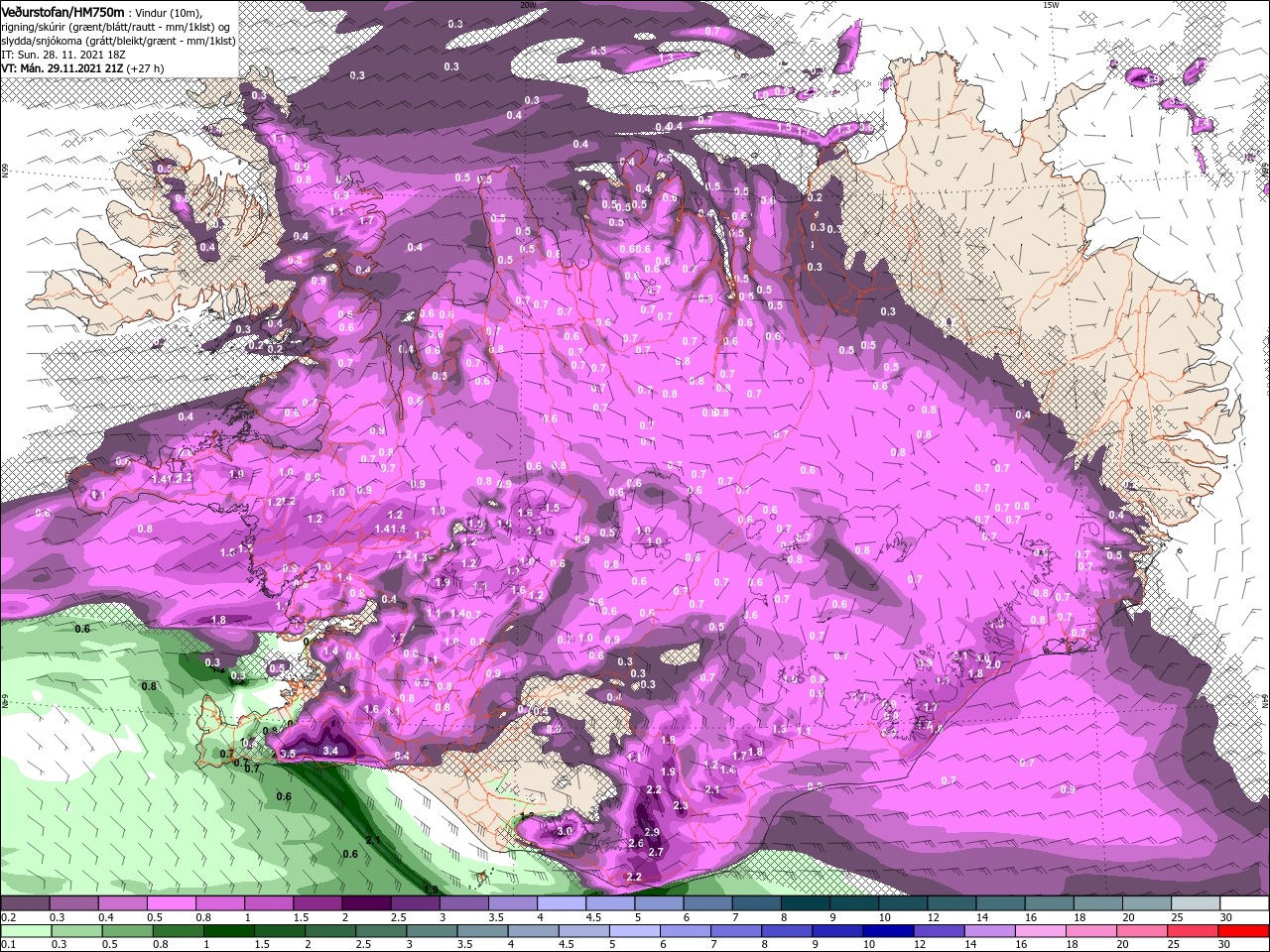Click the 'Veðurstofan/HM750m' title text
The height and width of the screenshot is (952, 1270).
coord(63,12)
